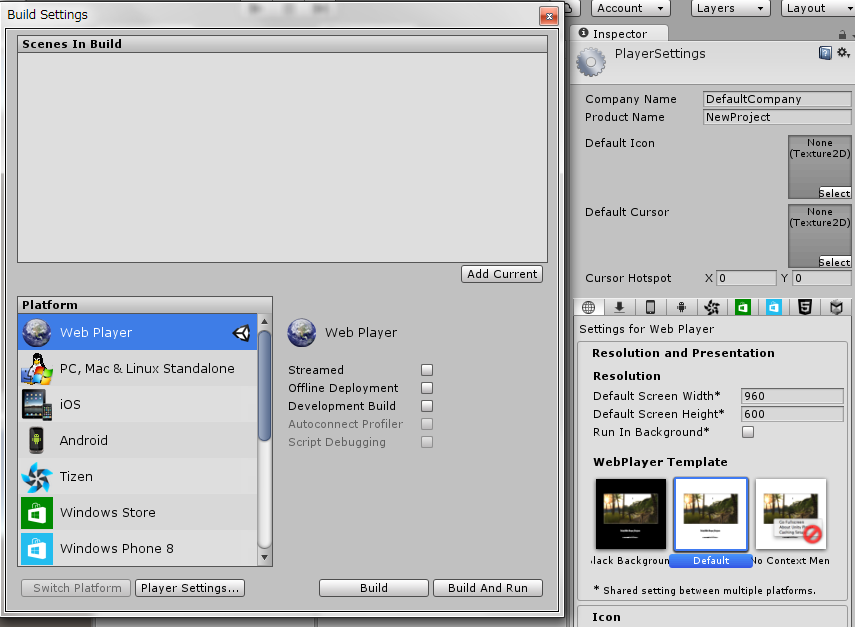The height and width of the screenshot is (627, 855).
Task: Click the PlayerSettings large gear icon
Action: [591, 62]
